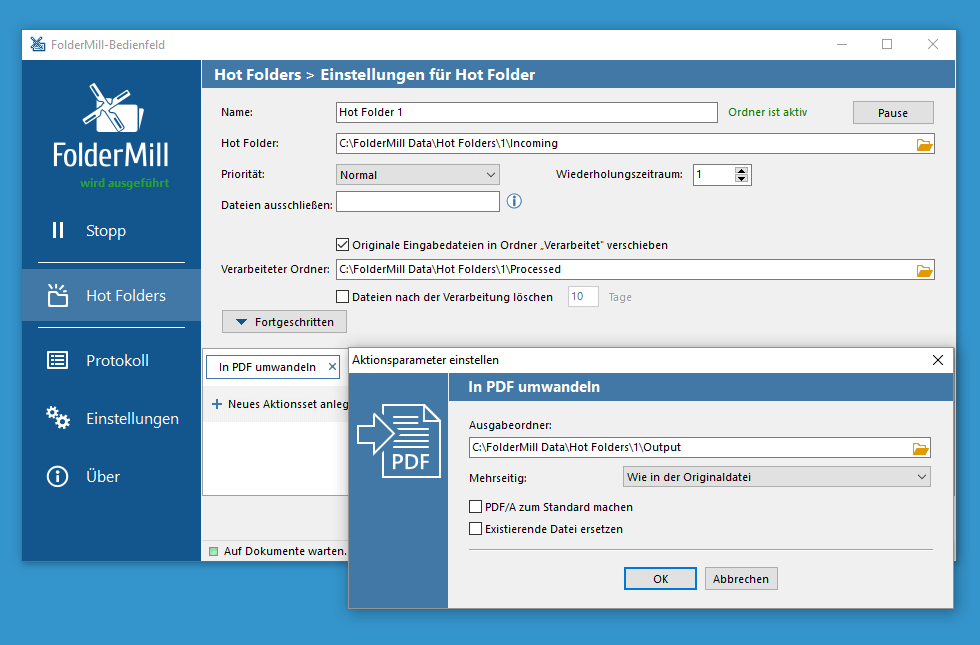Open the Priorität dropdown
The height and width of the screenshot is (645, 980).
click(418, 175)
